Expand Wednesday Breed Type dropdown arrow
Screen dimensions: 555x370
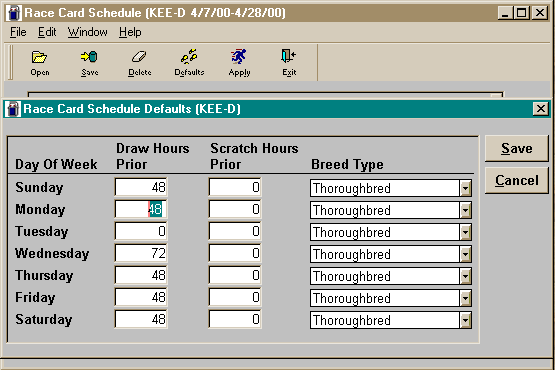pos(465,254)
